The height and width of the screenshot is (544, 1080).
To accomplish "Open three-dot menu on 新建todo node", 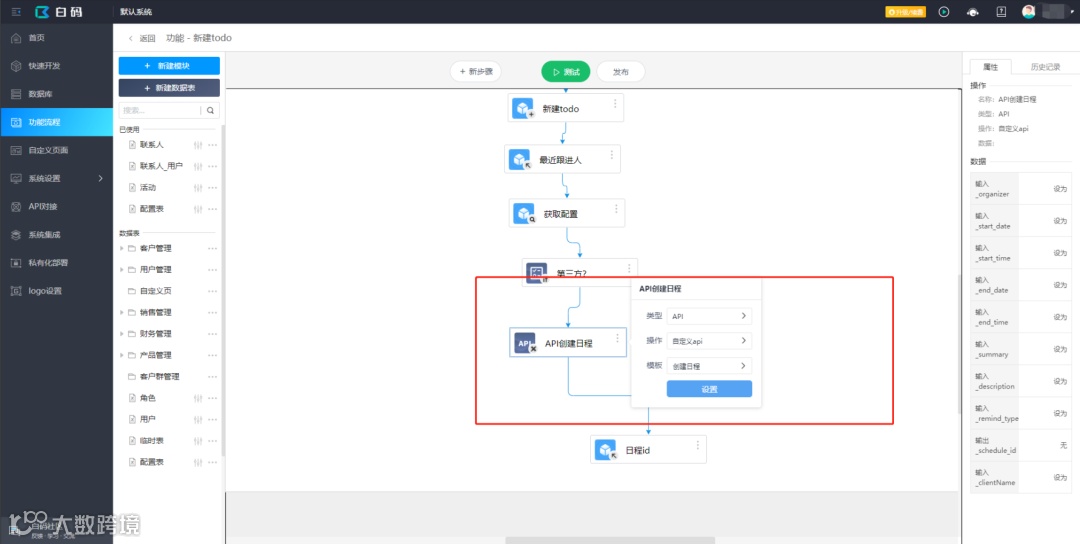I will coord(615,103).
